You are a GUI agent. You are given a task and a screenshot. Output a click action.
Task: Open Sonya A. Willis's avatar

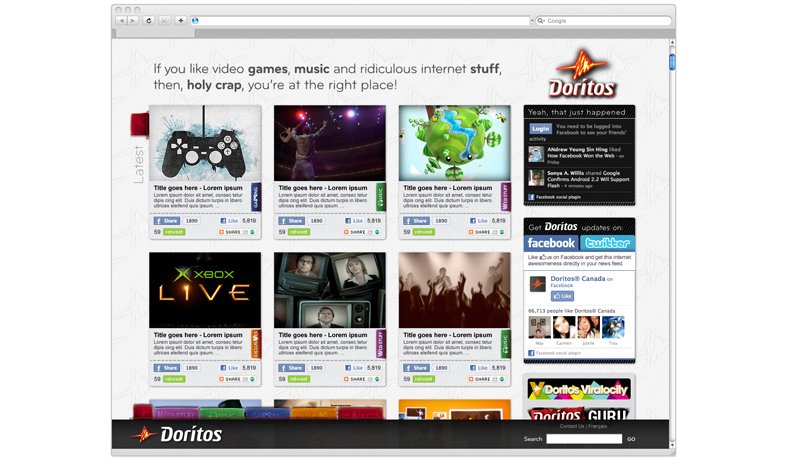pos(536,178)
